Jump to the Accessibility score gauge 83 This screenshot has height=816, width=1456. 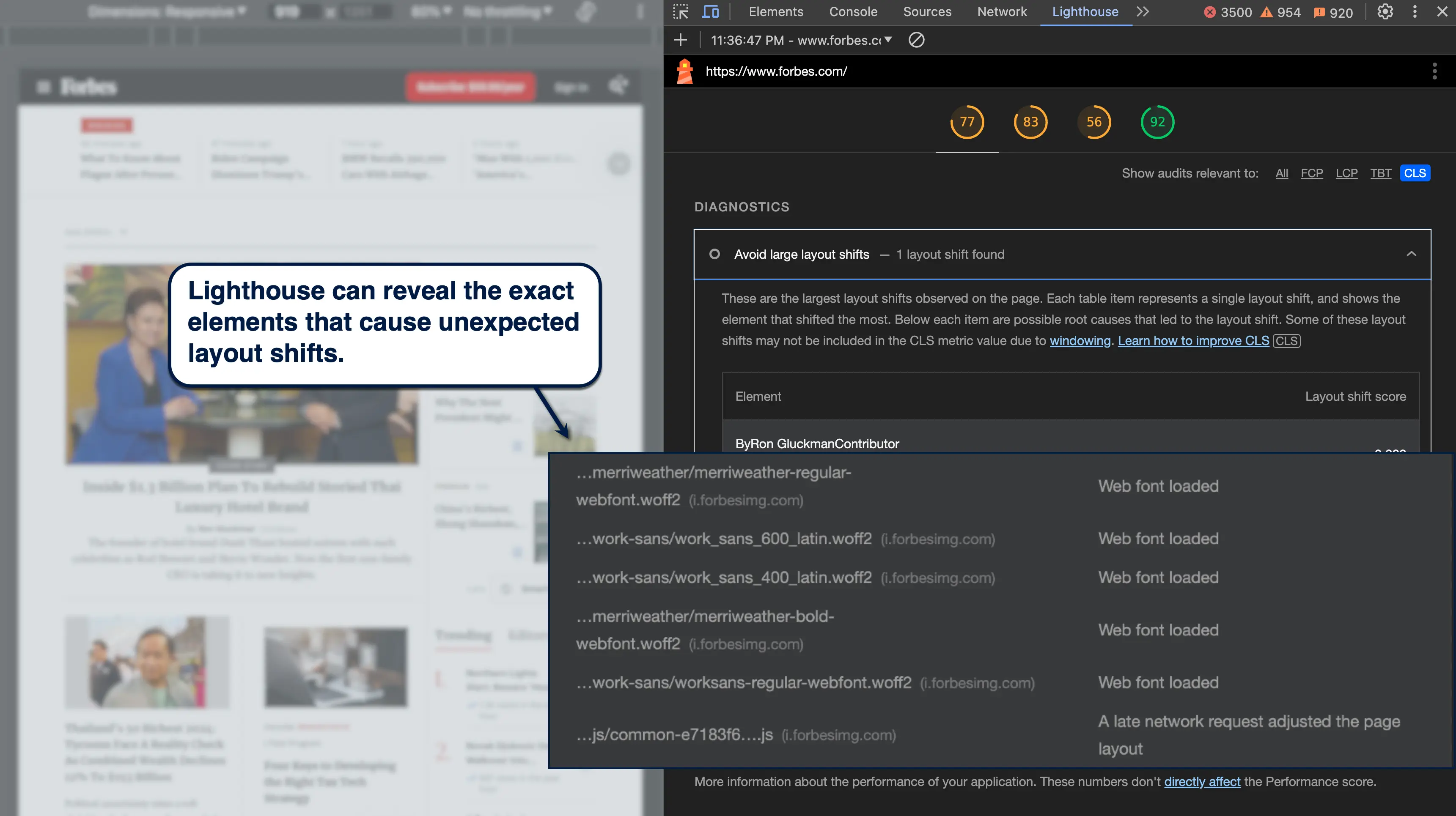click(1030, 122)
